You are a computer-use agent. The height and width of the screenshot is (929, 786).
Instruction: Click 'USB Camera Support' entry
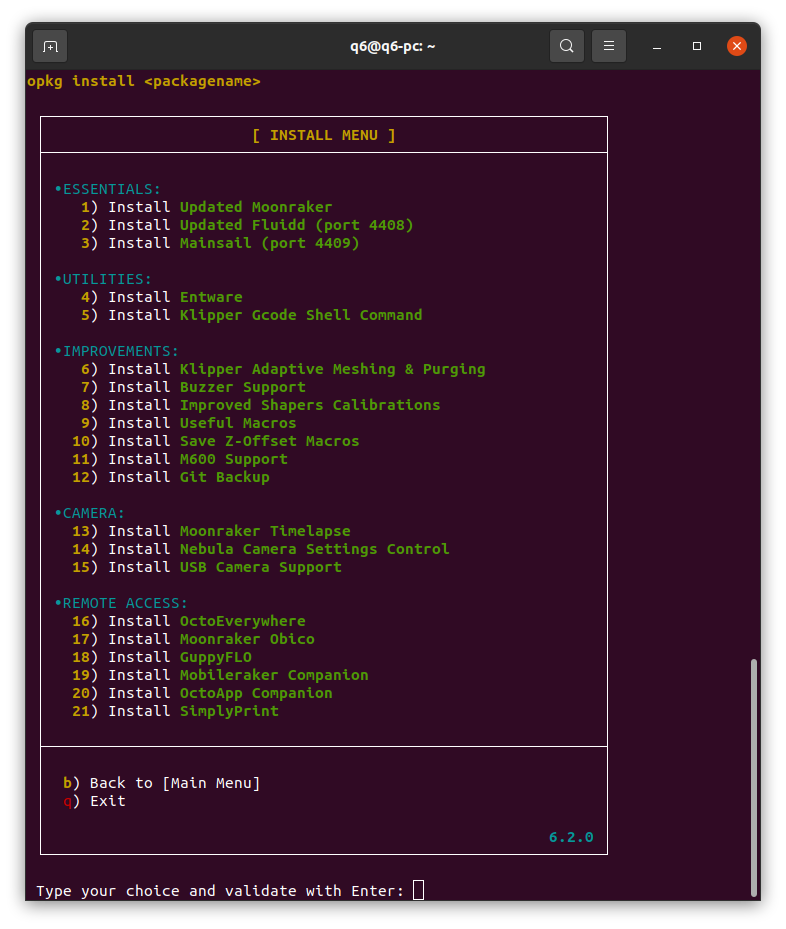(261, 568)
